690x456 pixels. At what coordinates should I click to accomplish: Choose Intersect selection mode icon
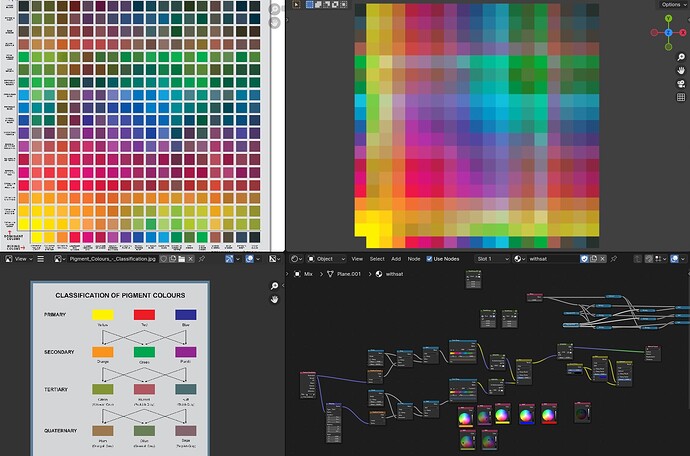pyautogui.click(x=343, y=4)
